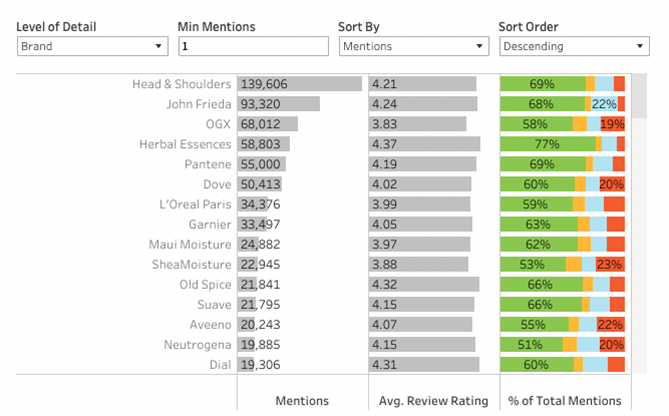669x416 pixels.
Task: Click the % of Total Mentions header
Action: [x=565, y=401]
